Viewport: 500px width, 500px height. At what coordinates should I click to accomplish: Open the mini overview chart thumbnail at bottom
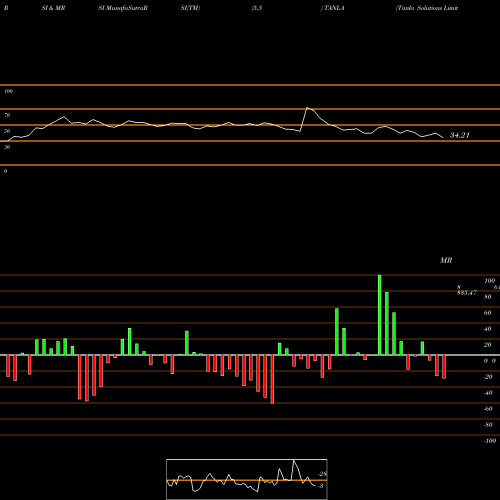click(x=247, y=479)
